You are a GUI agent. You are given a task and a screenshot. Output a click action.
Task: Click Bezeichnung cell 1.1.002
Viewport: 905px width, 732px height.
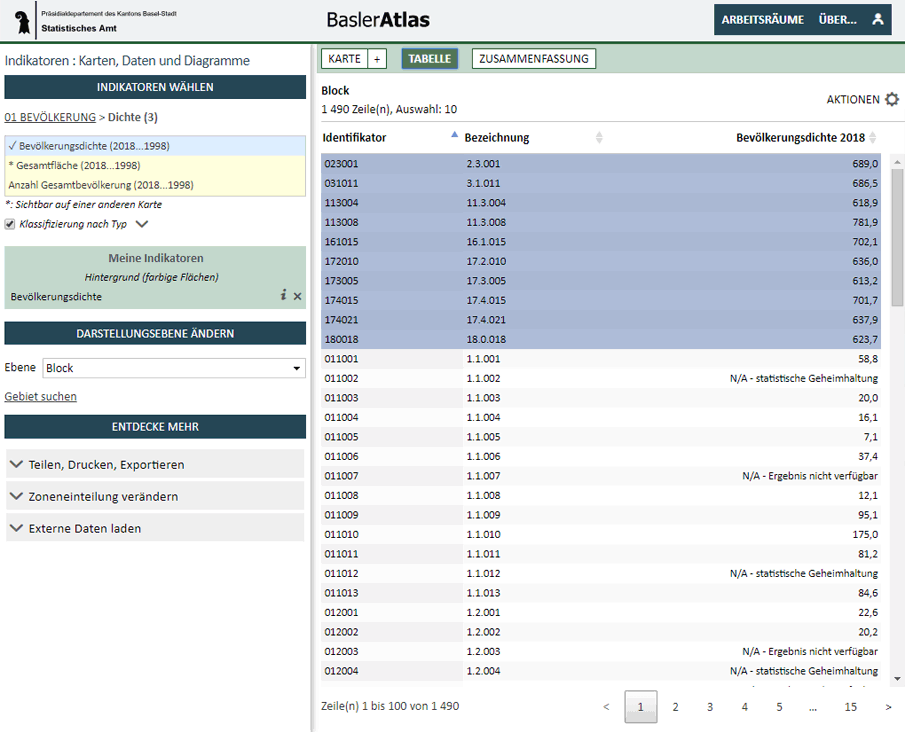point(484,379)
